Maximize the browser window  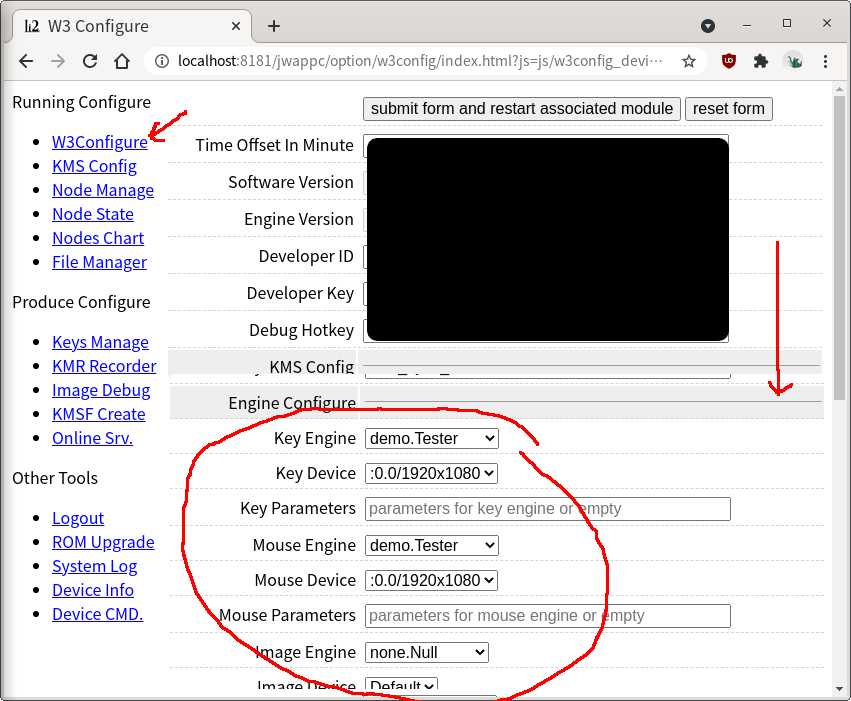(x=787, y=23)
